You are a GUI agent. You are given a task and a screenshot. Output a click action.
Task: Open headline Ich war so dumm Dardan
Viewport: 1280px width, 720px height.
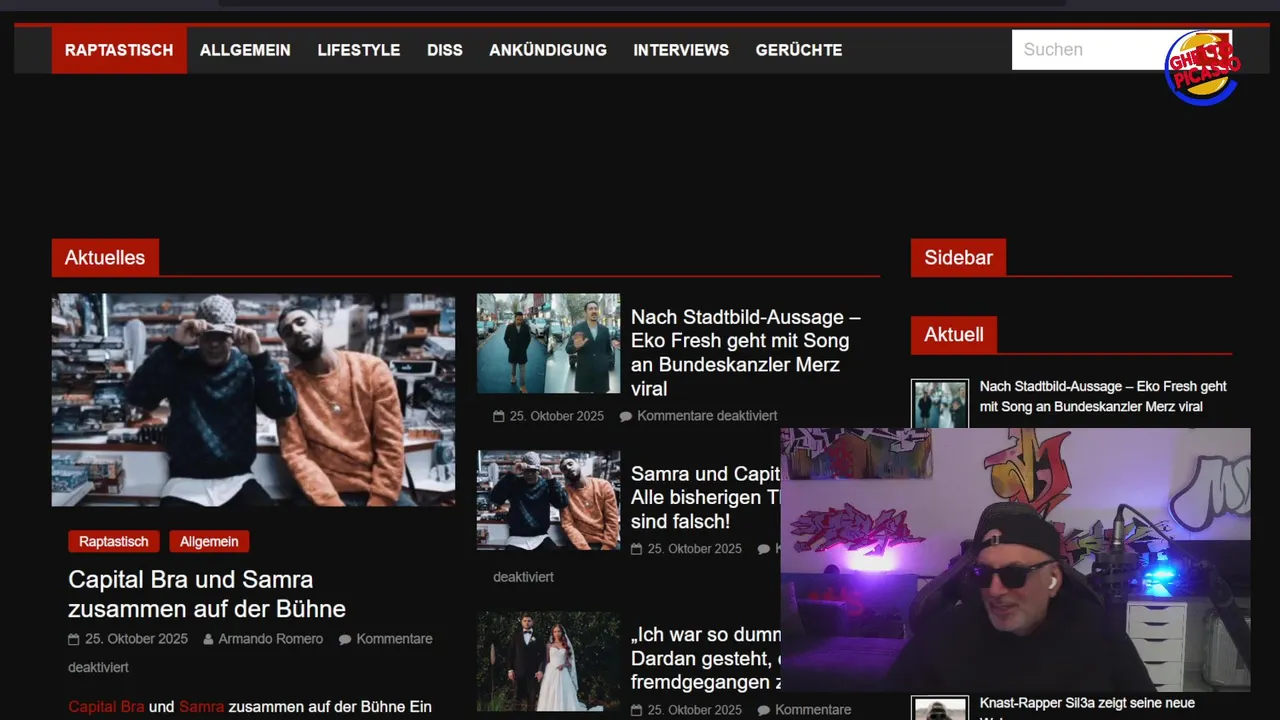coord(706,659)
